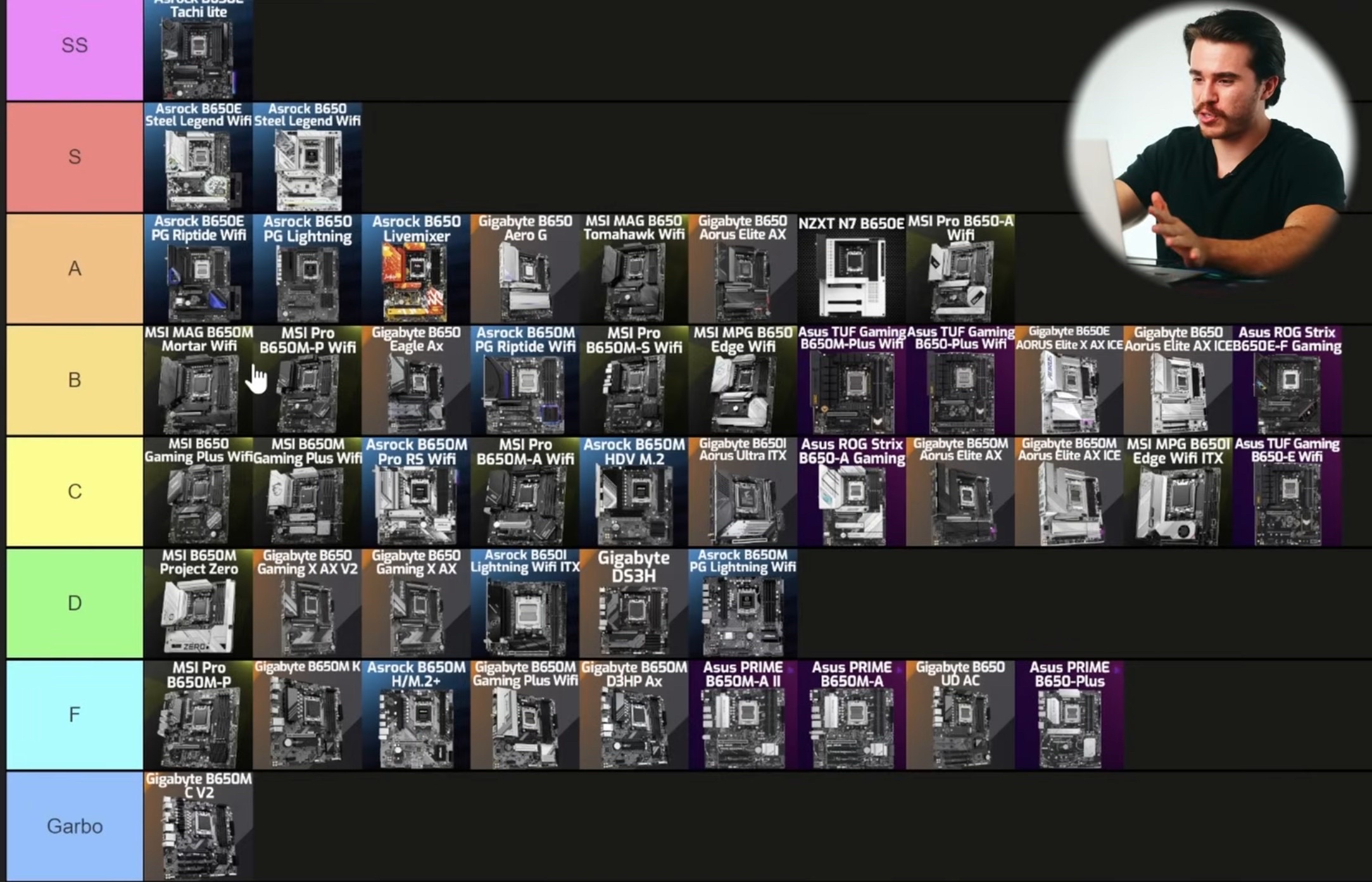Click Asus ROG Strix B650E-F Gaming tile
This screenshot has height=882, width=1372.
coord(1287,380)
